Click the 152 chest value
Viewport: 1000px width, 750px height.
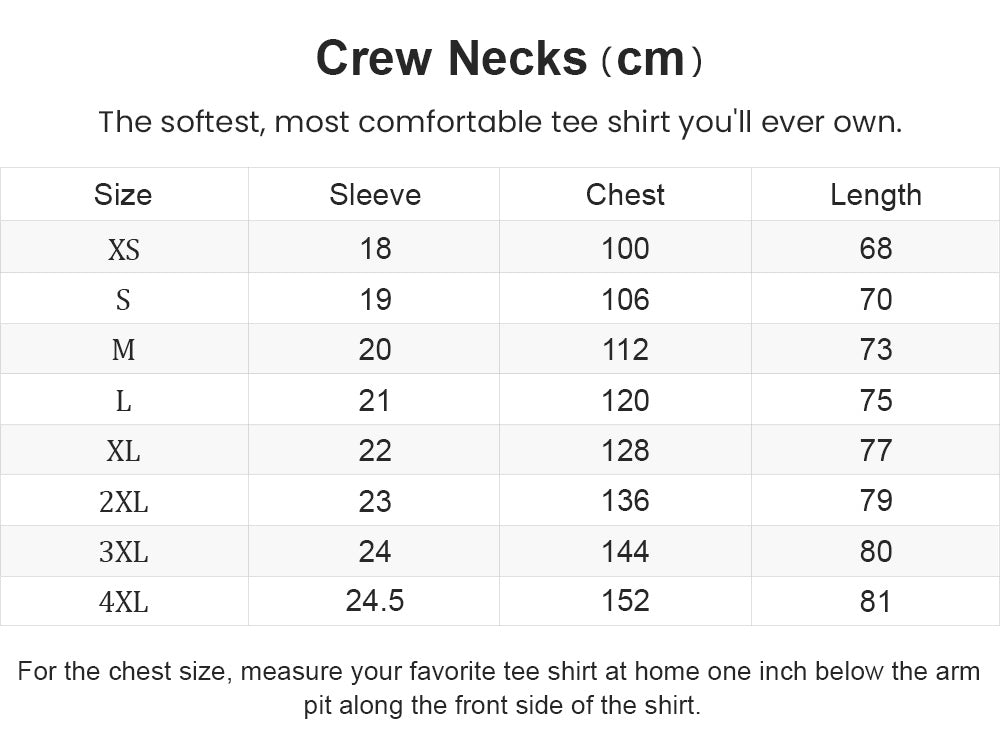tap(626, 601)
